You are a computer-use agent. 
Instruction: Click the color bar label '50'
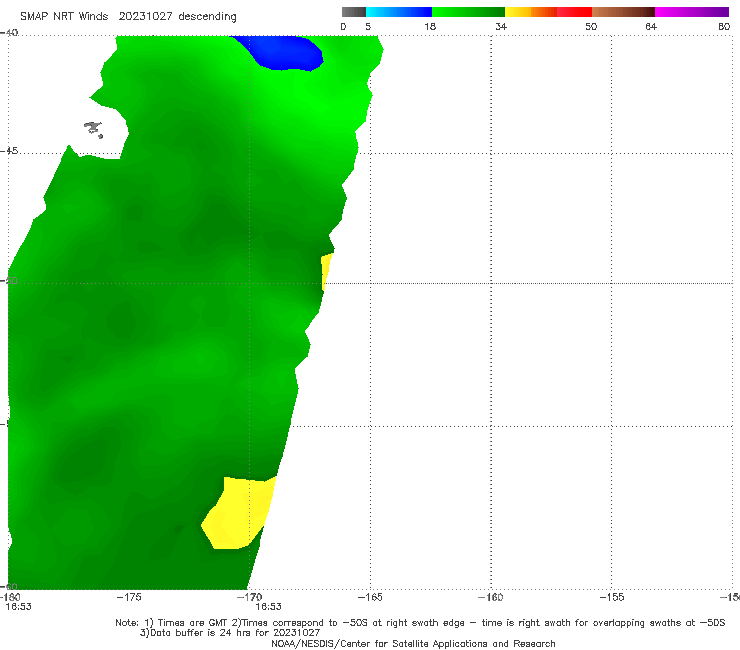point(591,26)
